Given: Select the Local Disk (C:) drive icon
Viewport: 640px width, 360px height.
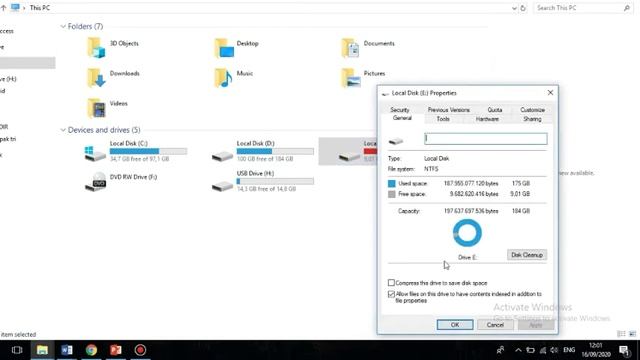Looking at the screenshot, I should click(95, 153).
